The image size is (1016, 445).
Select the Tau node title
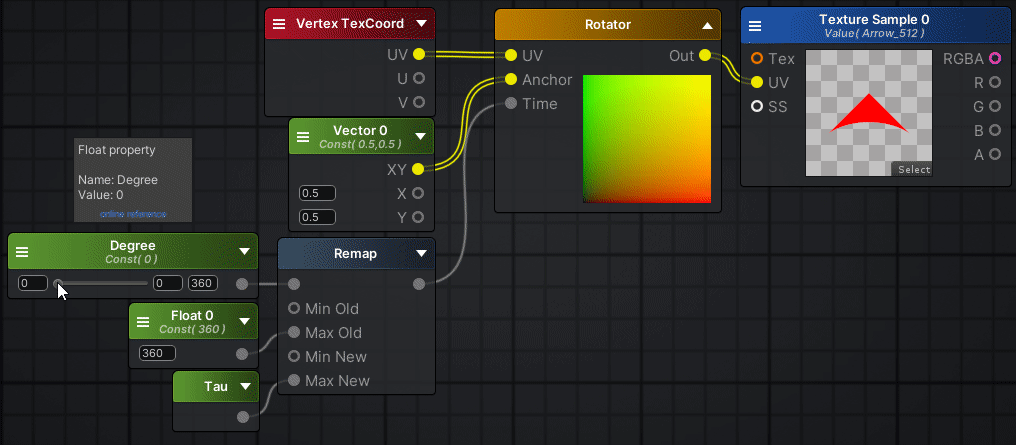[x=216, y=387]
